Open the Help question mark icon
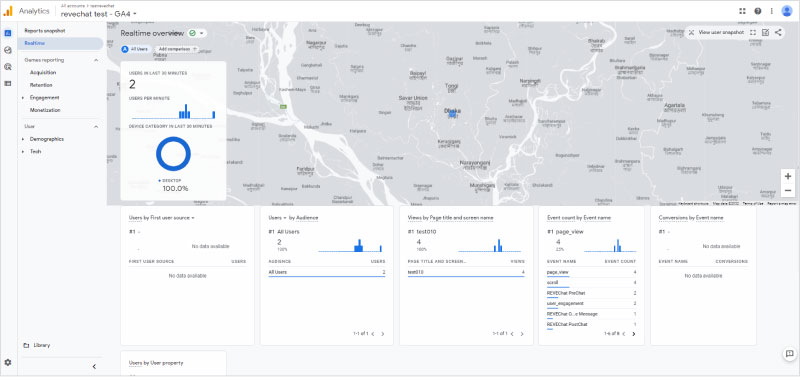Image resolution: width=800 pixels, height=377 pixels. 758,11
